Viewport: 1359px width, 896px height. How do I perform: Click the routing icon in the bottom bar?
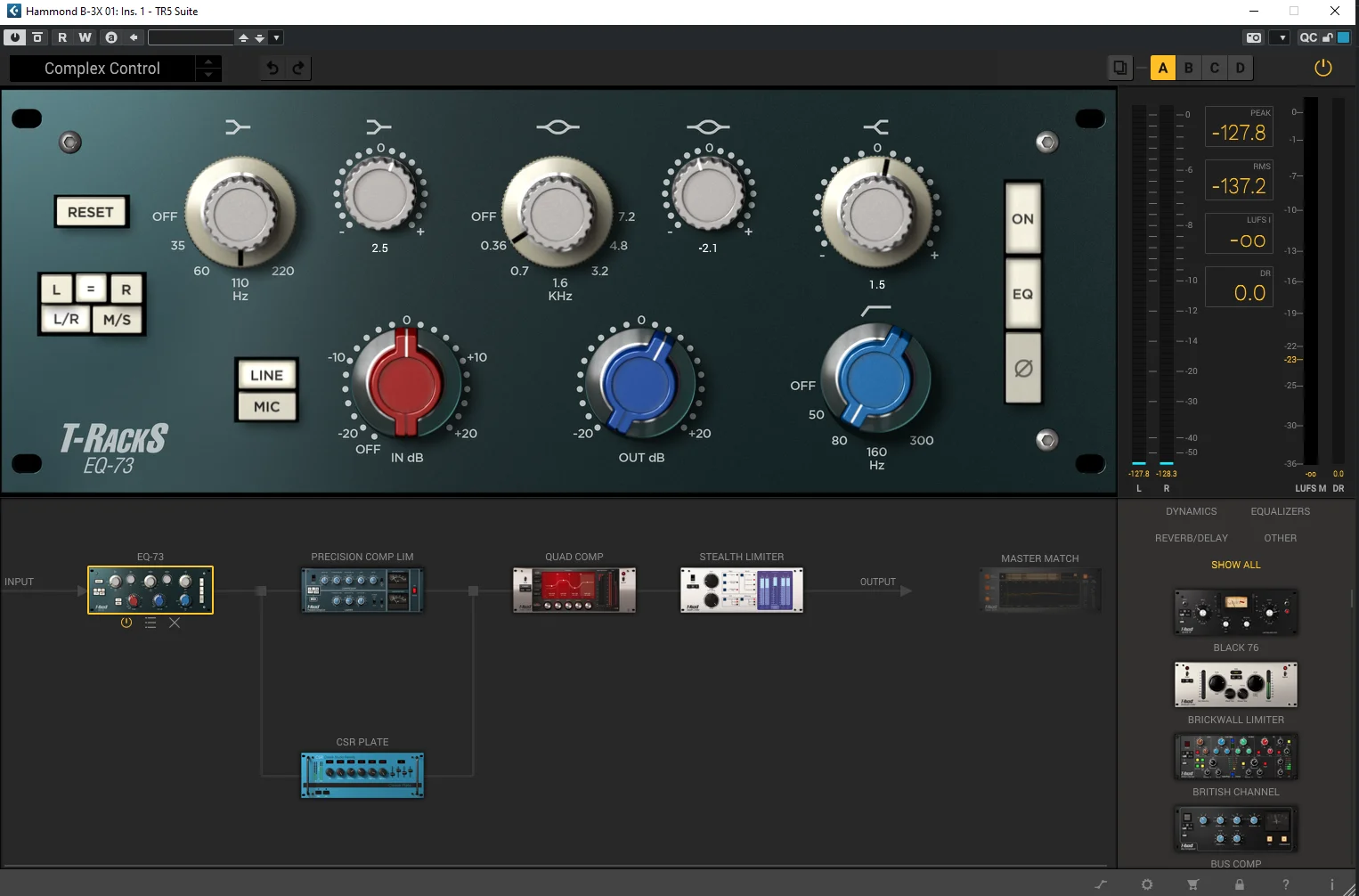tap(1101, 884)
